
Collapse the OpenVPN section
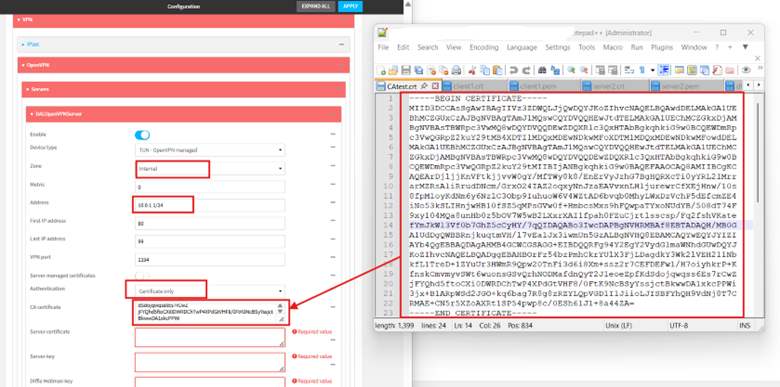[x=183, y=65]
